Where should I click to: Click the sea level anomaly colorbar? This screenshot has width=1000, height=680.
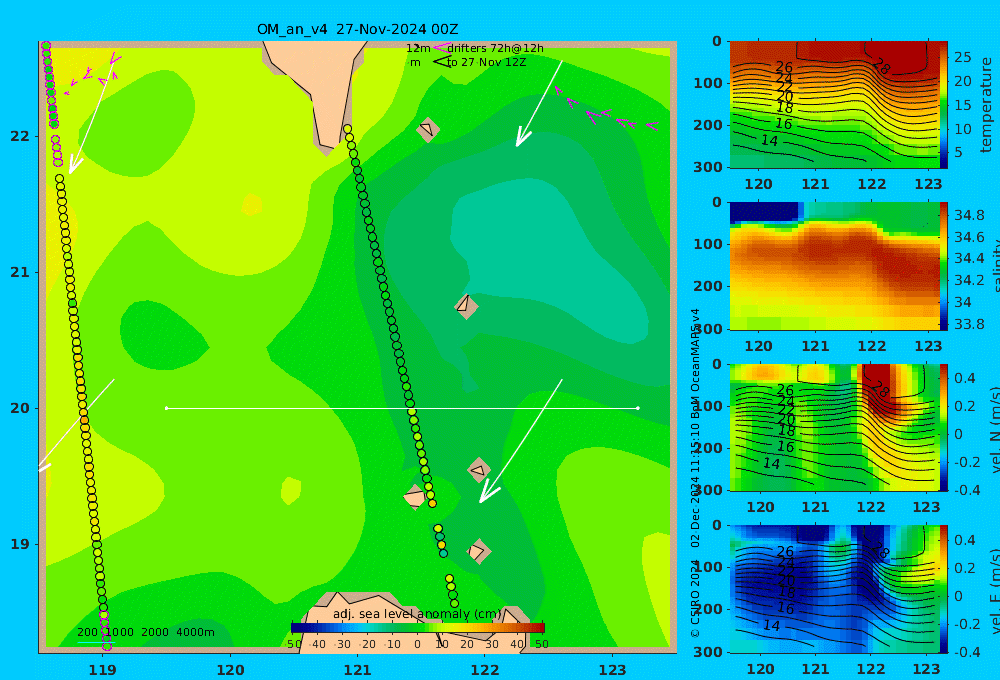click(x=418, y=628)
